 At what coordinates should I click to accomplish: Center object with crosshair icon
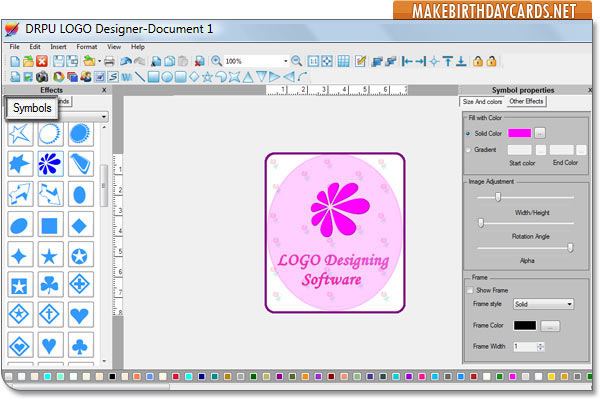pos(434,61)
